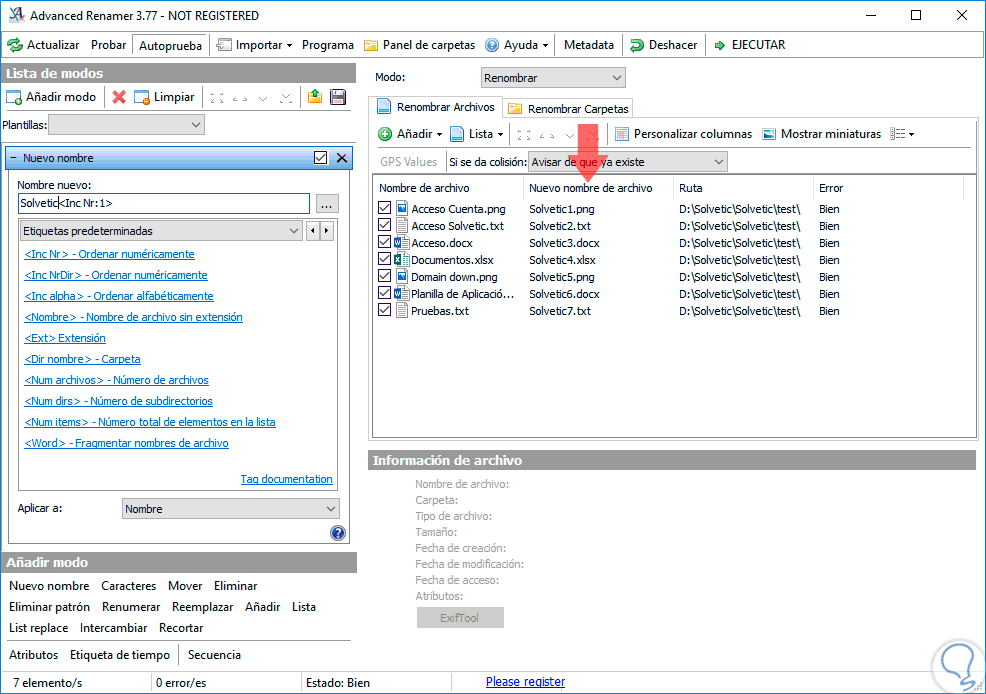Screen dimensions: 986x694
Task: Move the method down with the arrow icon
Action: click(263, 98)
